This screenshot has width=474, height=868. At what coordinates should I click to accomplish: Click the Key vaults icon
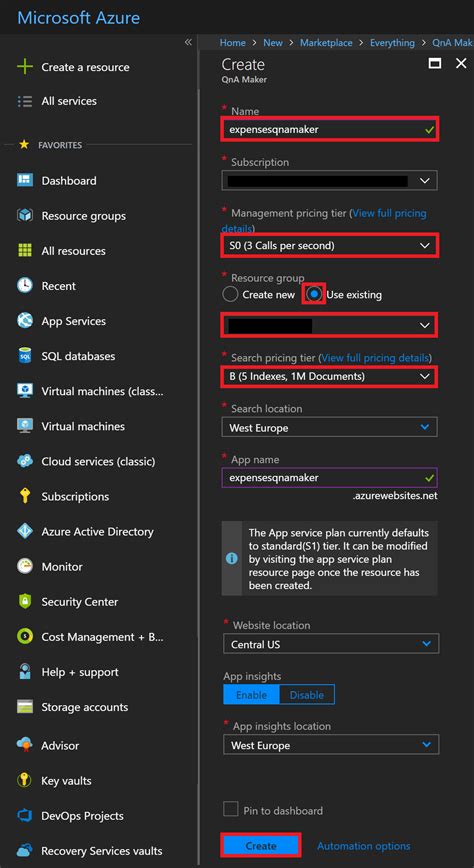[25, 781]
